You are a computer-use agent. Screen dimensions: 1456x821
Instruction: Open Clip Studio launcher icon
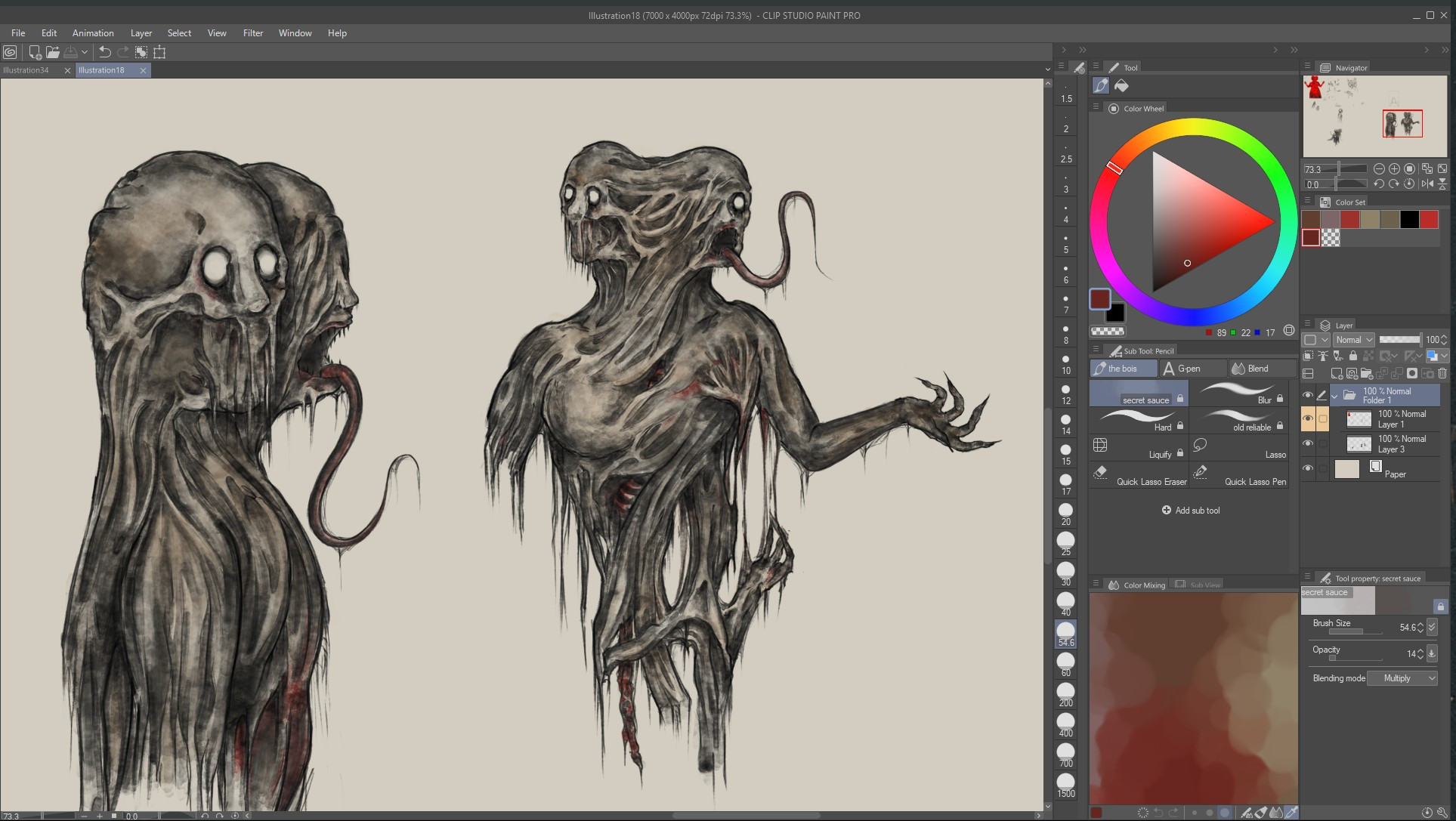[x=10, y=52]
